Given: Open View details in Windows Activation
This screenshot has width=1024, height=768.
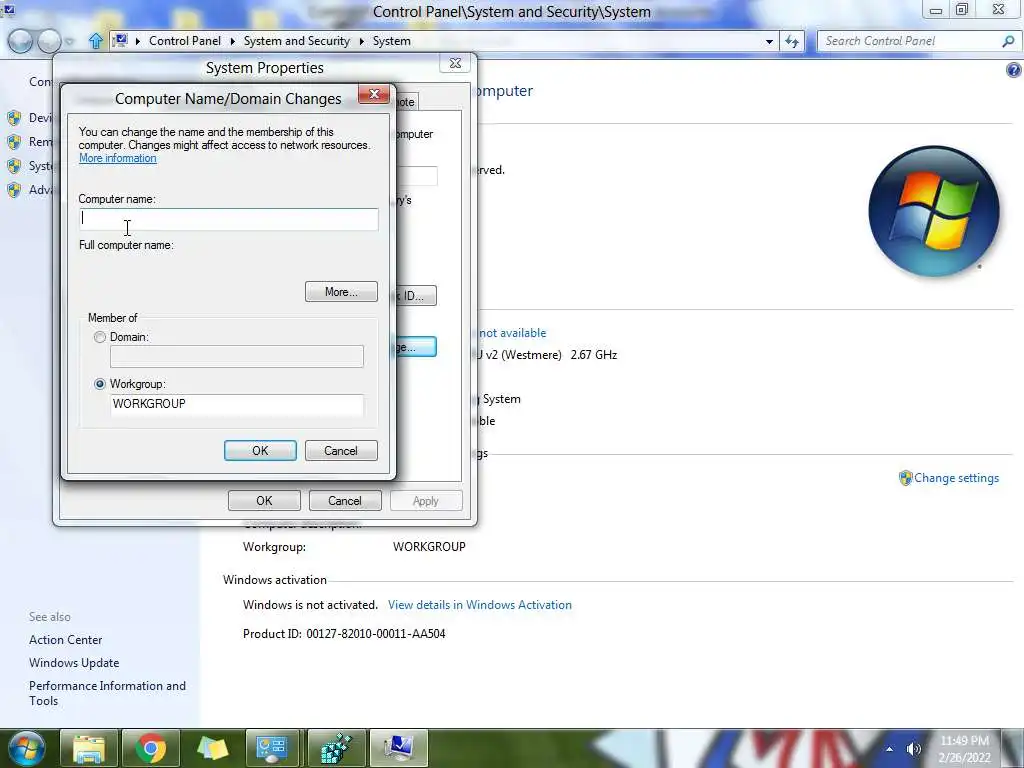Looking at the screenshot, I should coord(480,605).
